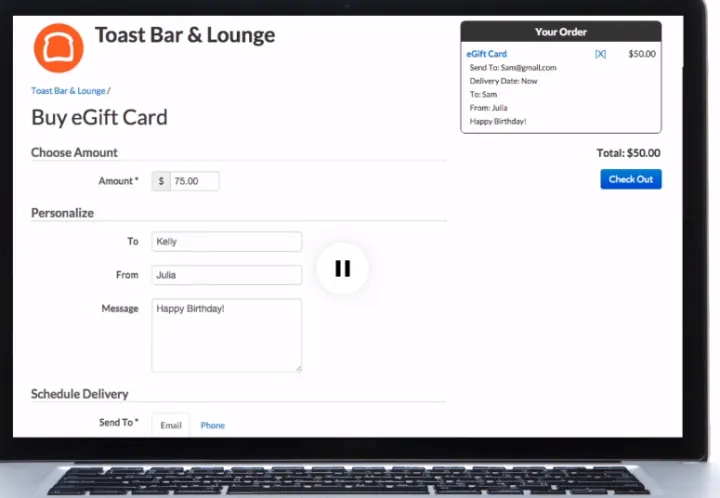
Task: Select the Email delivery tab
Action: point(171,425)
